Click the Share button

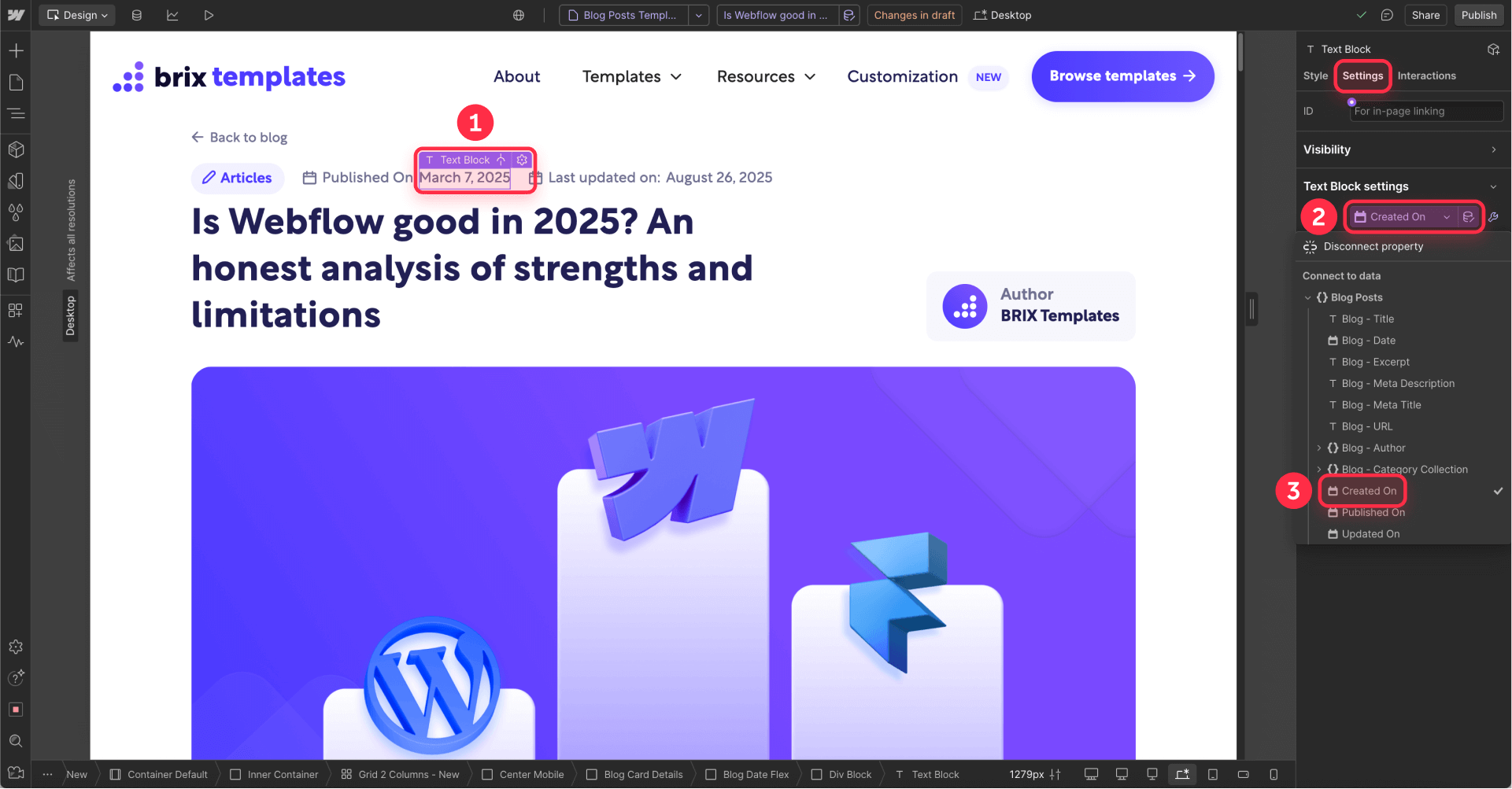(x=1425, y=15)
